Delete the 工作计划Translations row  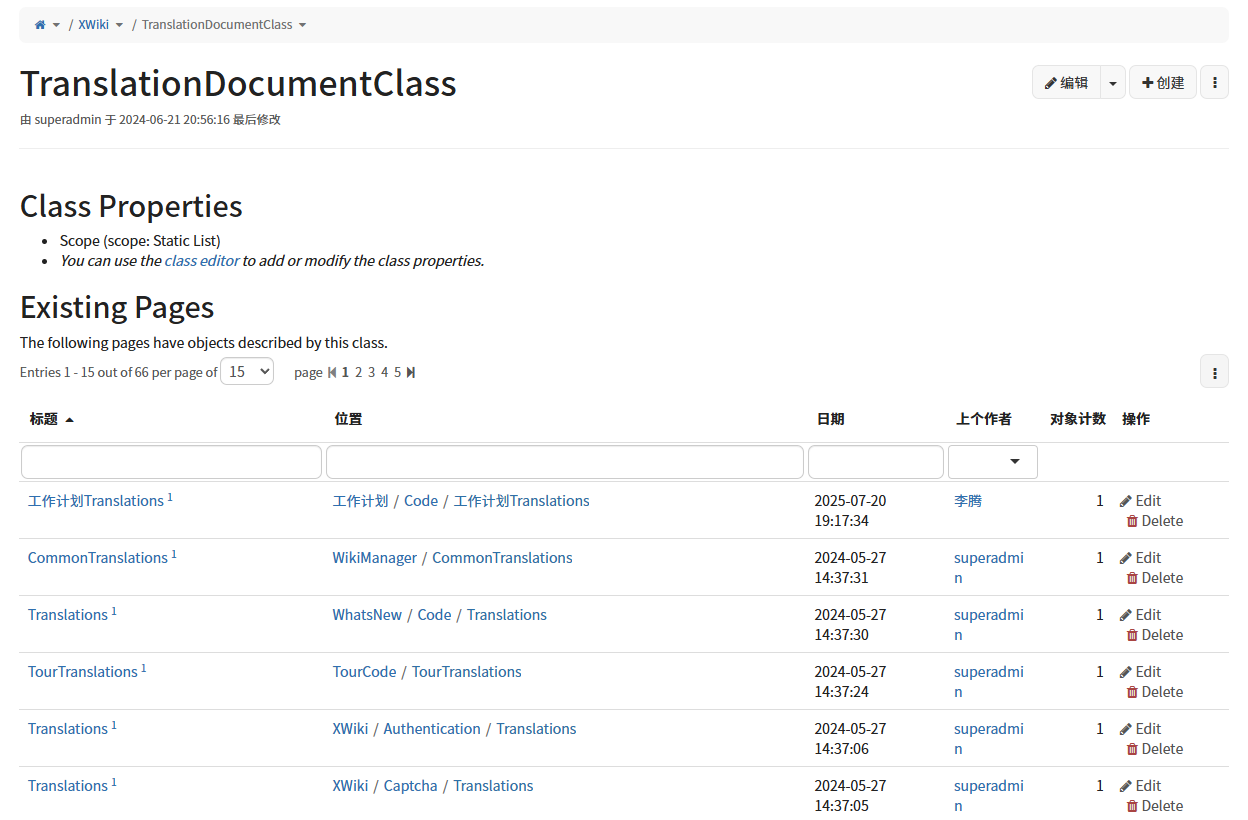[1154, 521]
